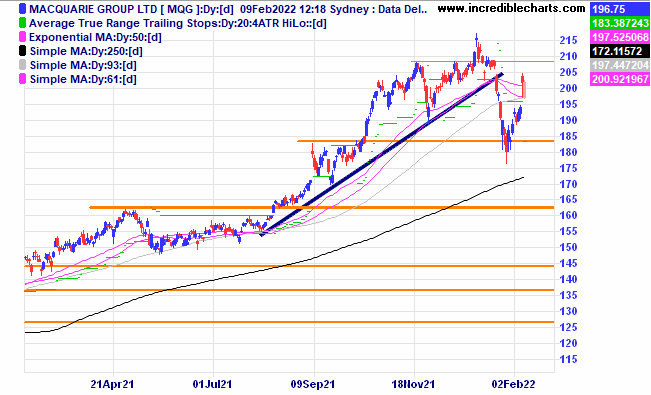Image resolution: width=651 pixels, height=395 pixels.
Task: Click the grey 197.447204 value label
Action: tap(620, 65)
